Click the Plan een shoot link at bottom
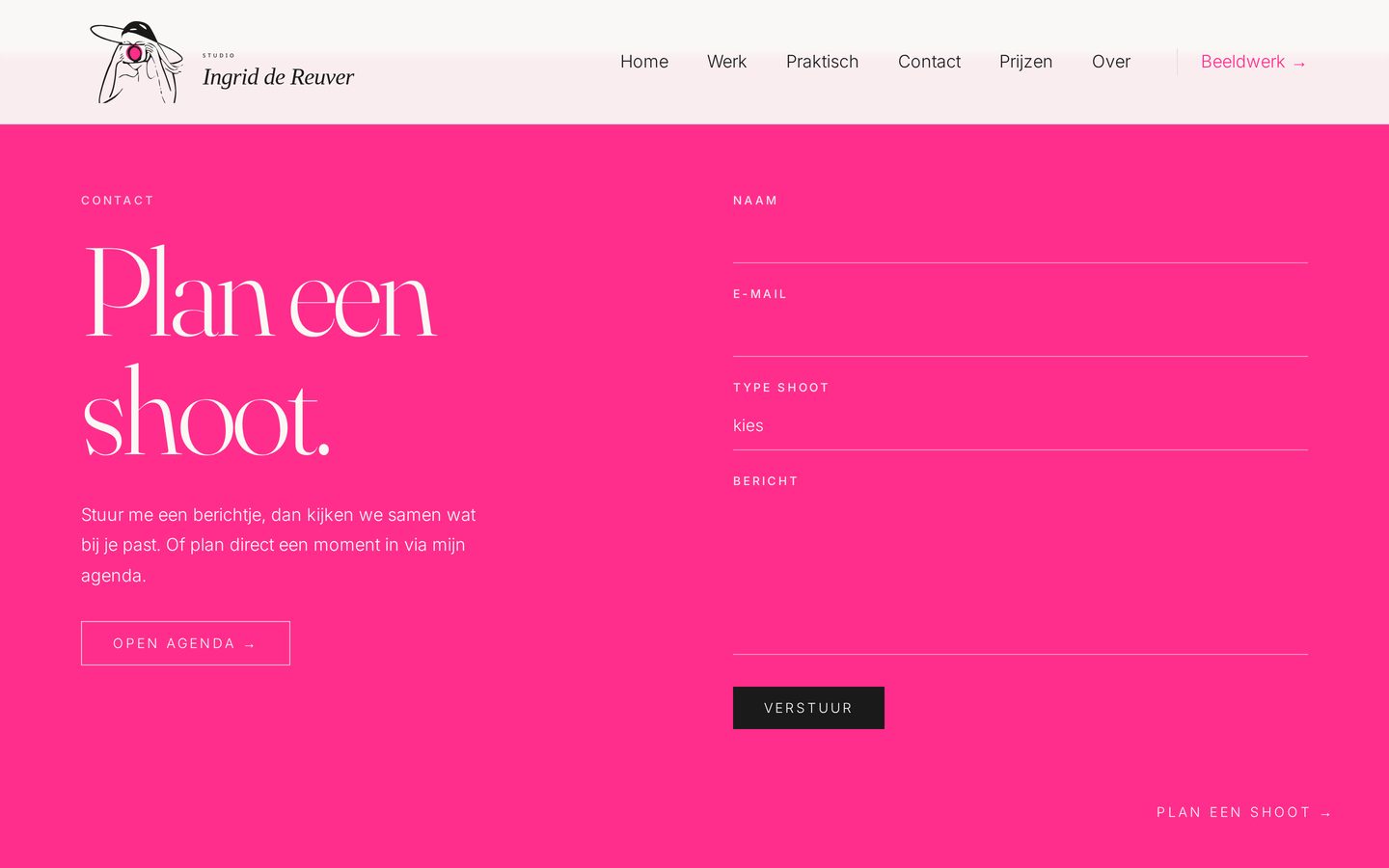 point(1244,812)
